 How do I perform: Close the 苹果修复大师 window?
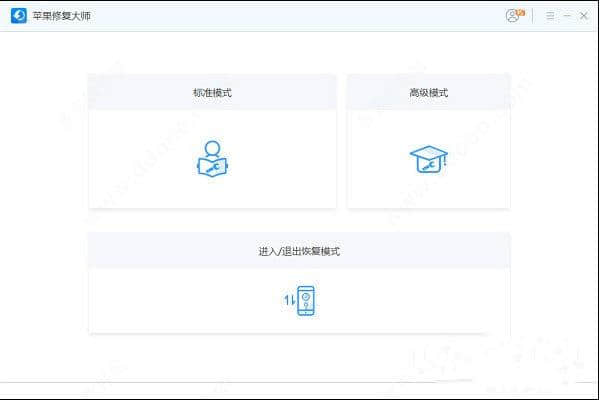(584, 16)
